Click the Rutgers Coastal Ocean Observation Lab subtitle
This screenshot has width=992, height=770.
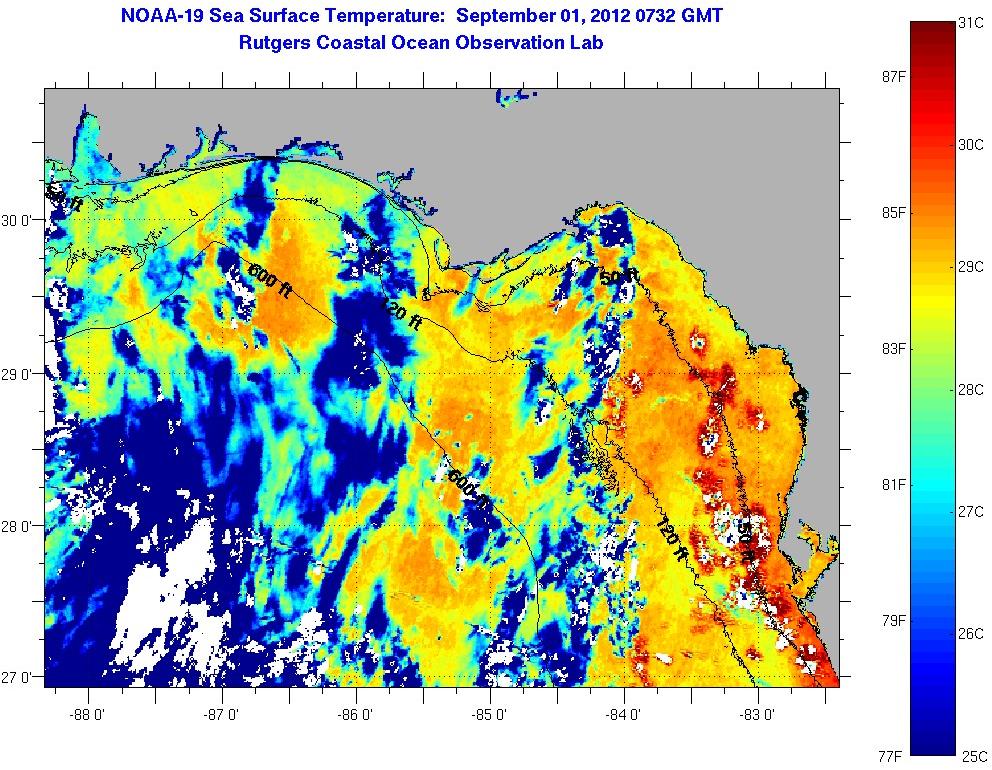[421, 42]
